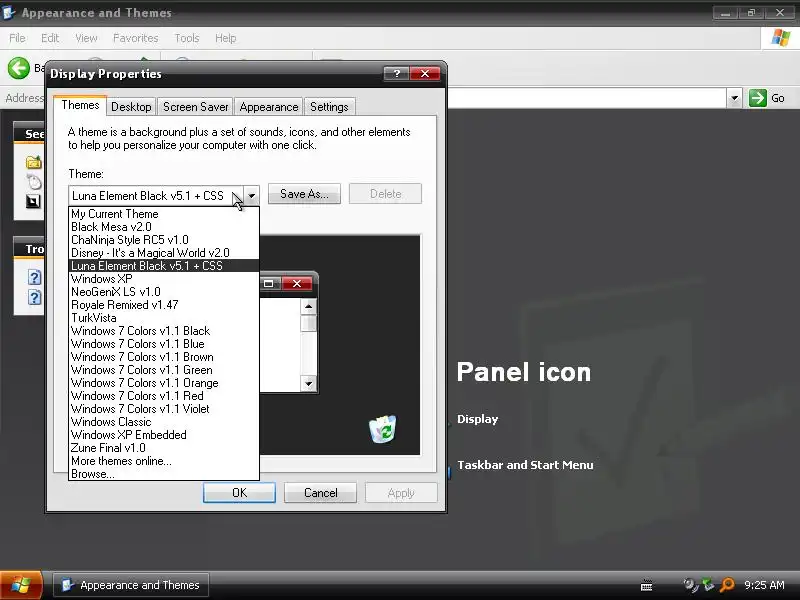Select Zune Final v1.0 theme
This screenshot has height=600, width=800.
(x=164, y=448)
